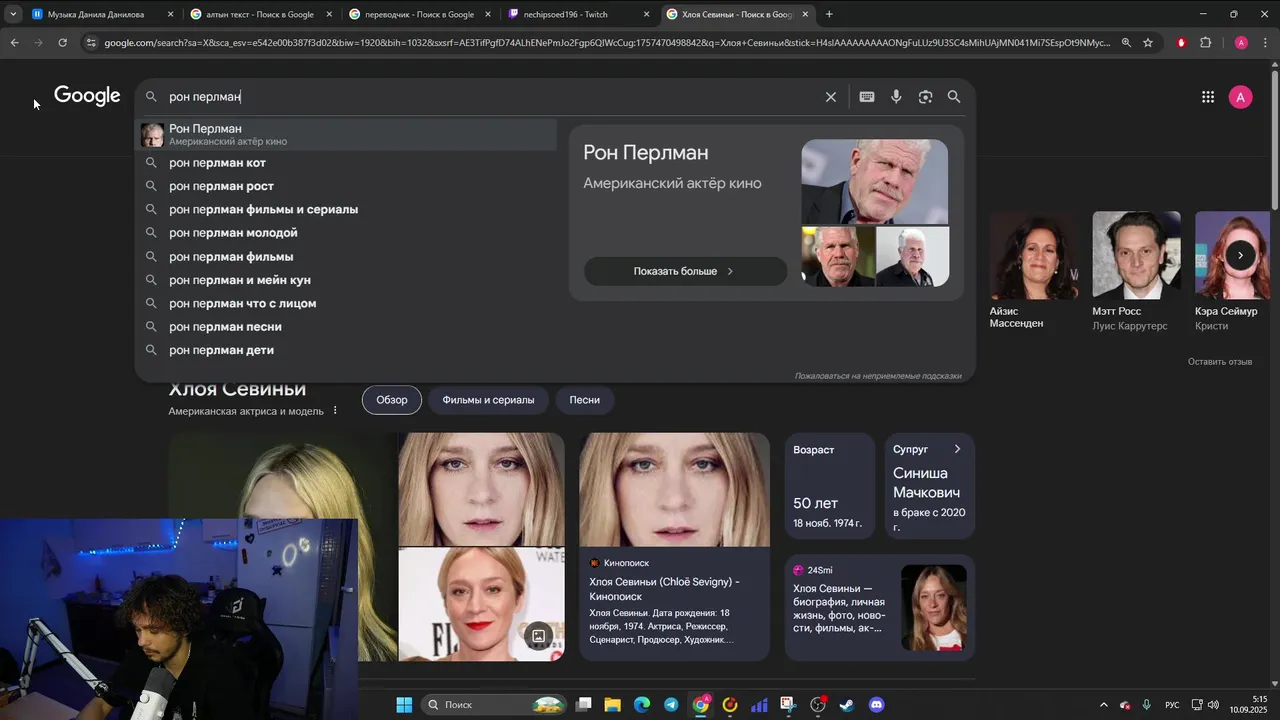
Task: Choose suggestion рон перлман фильмы
Action: pyautogui.click(x=346, y=257)
